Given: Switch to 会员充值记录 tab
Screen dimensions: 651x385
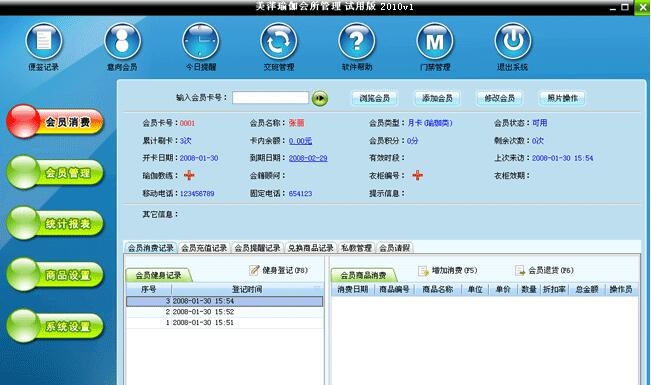Looking at the screenshot, I should click(x=204, y=248).
